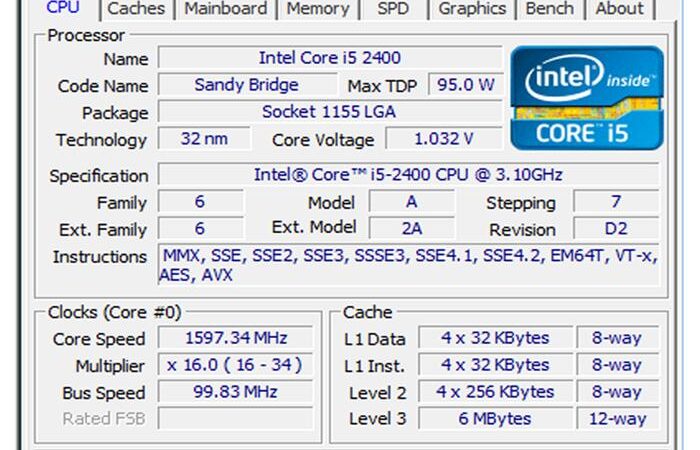Click the Bus Speed value field
The height and width of the screenshot is (450, 700).
coord(236,392)
